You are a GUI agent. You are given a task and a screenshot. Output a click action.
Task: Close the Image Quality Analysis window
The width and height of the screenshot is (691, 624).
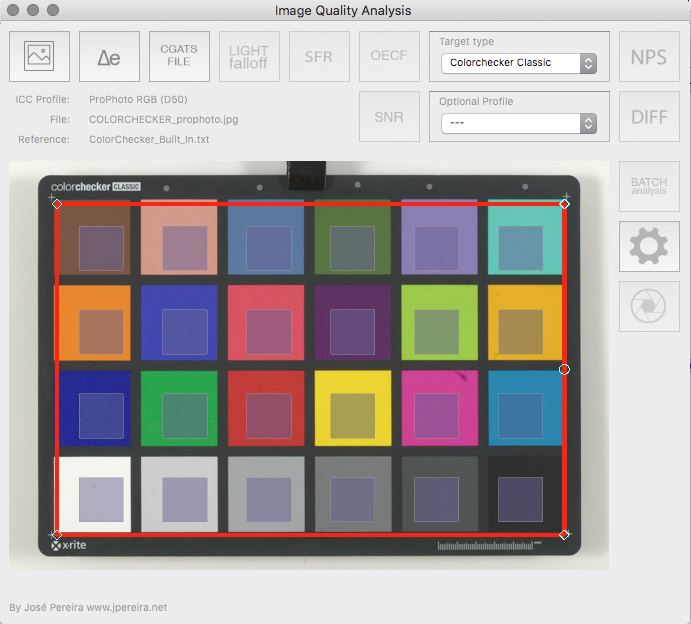pos(13,10)
